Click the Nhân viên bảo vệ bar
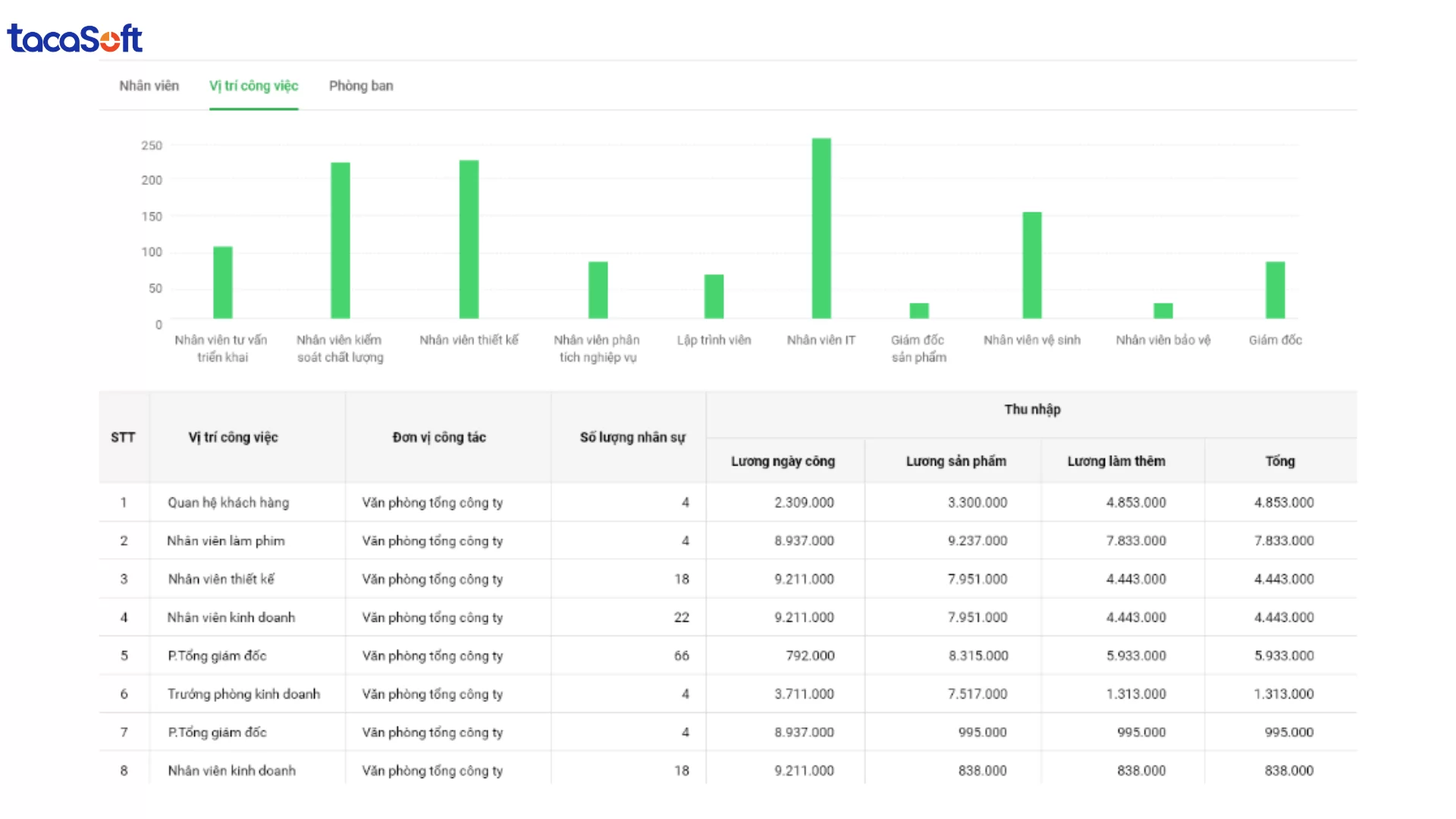This screenshot has height=819, width=1456. pos(1163,310)
